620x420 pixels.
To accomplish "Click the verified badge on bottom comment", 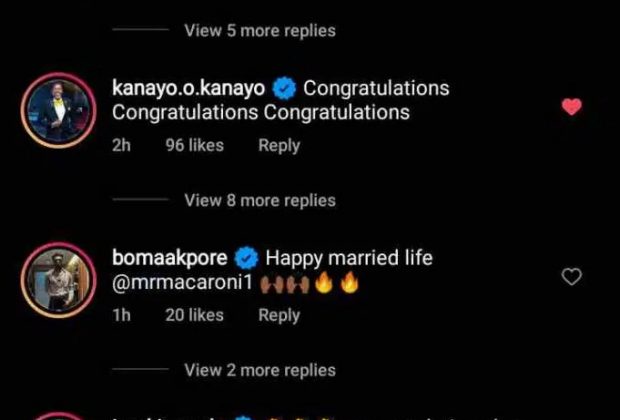I will pyautogui.click(x=243, y=417).
